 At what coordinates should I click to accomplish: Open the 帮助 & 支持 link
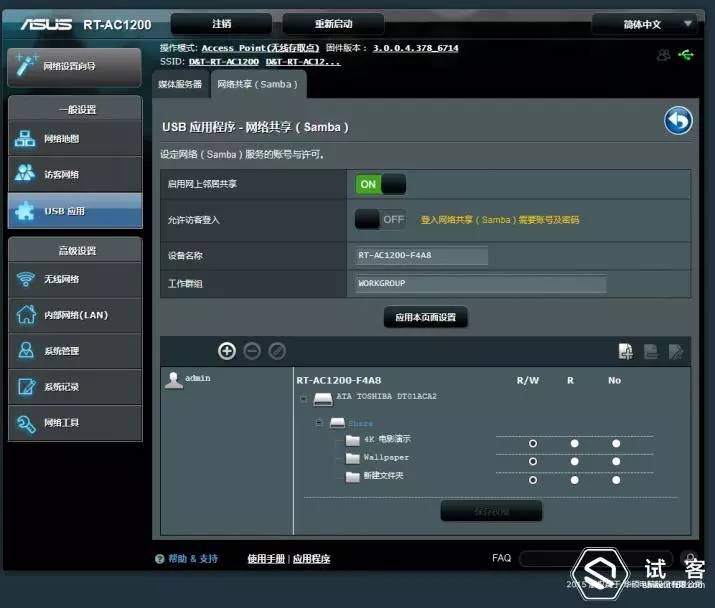pos(193,559)
